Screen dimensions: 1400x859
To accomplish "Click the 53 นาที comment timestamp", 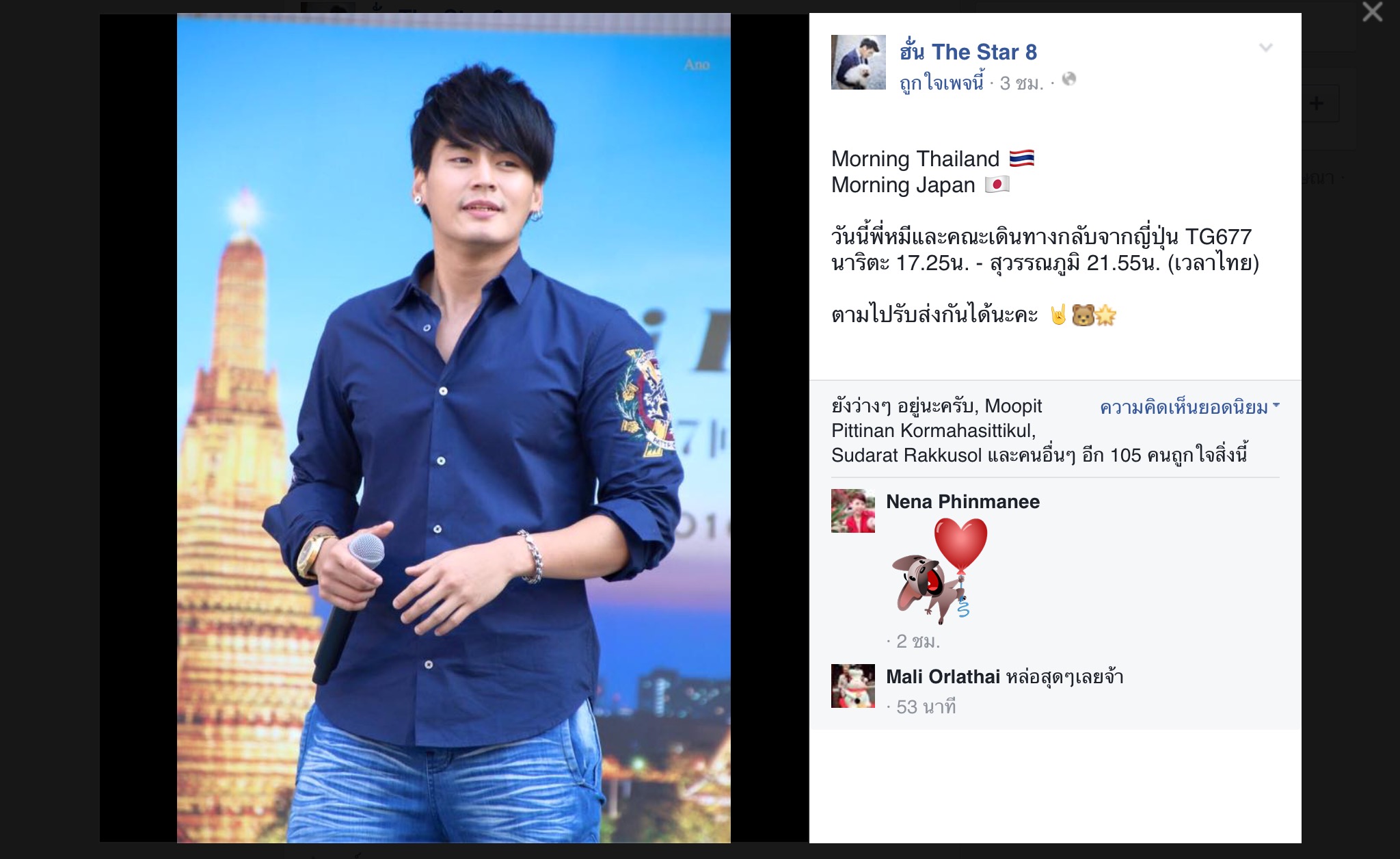I will tap(926, 707).
